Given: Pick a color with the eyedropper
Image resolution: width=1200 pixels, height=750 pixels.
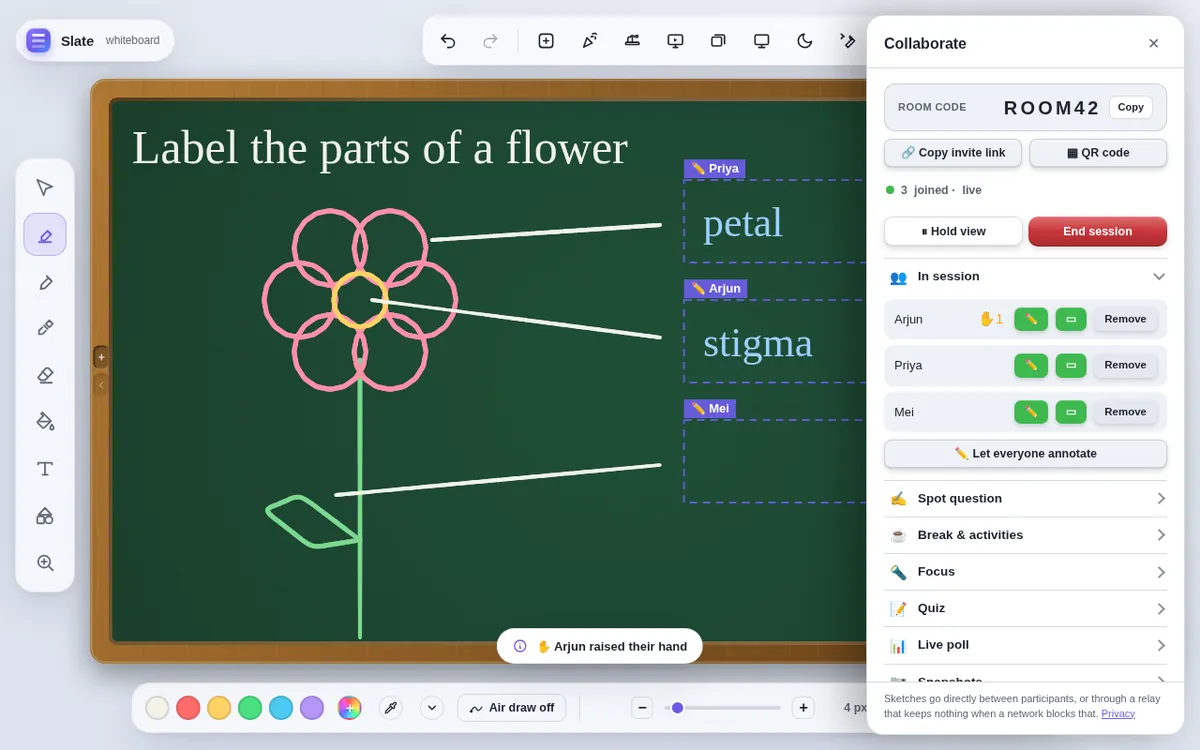Looking at the screenshot, I should tap(391, 708).
